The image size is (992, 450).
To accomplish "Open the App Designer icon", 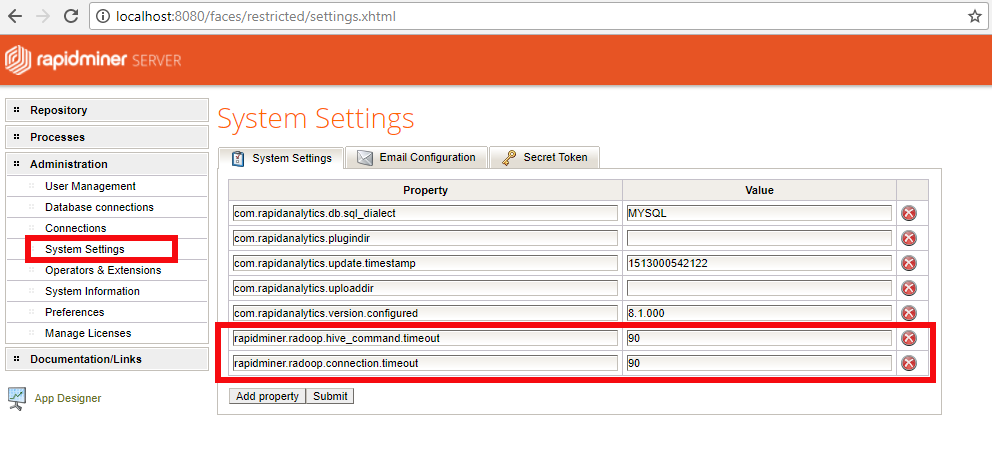I will 17,399.
